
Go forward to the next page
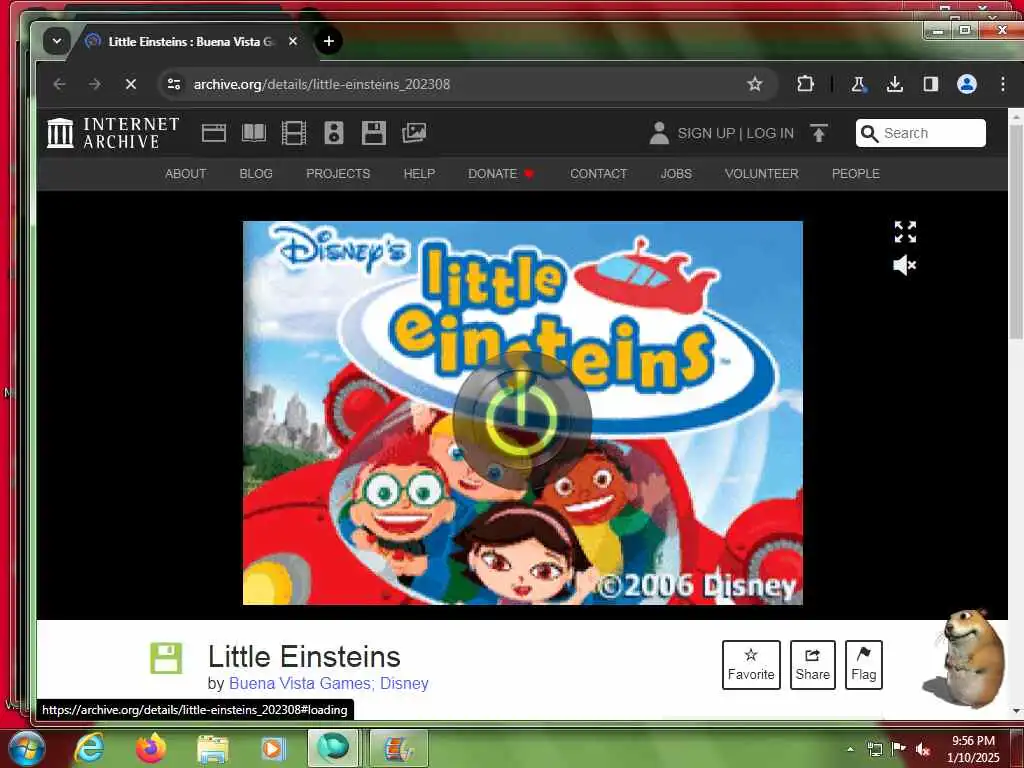click(x=95, y=84)
